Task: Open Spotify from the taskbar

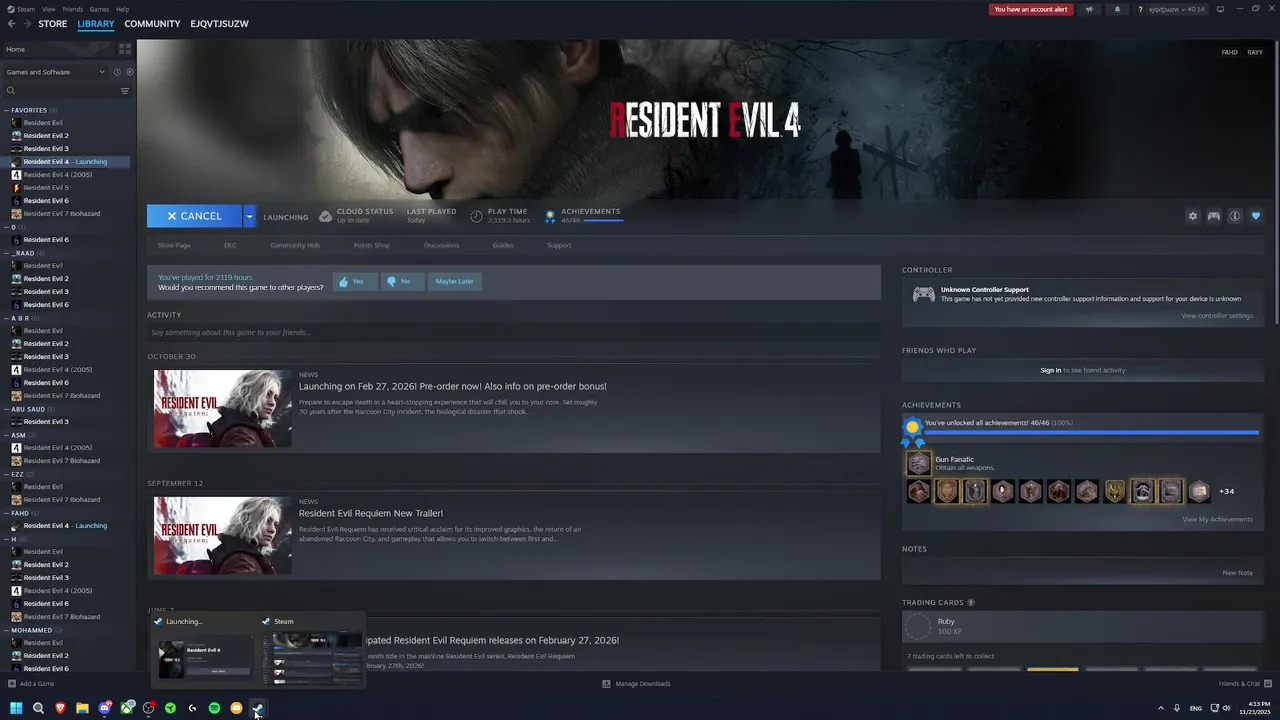Action: 214,708
